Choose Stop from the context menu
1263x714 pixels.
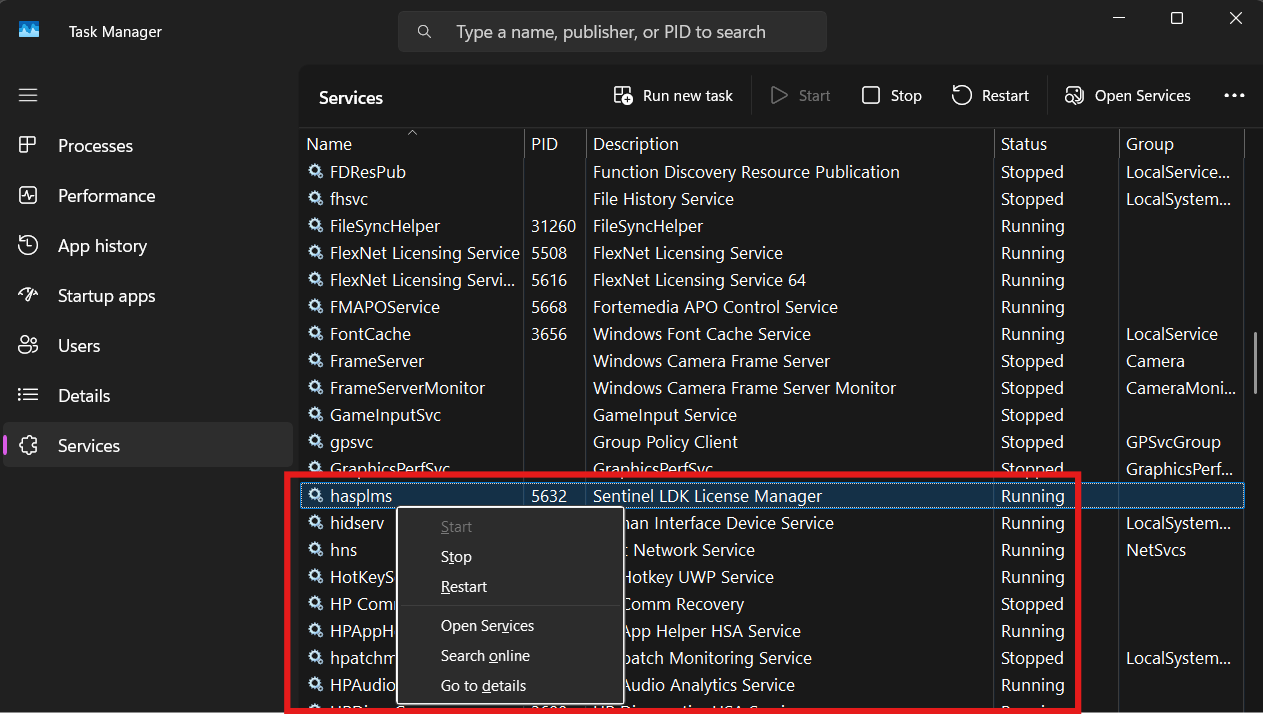[456, 557]
